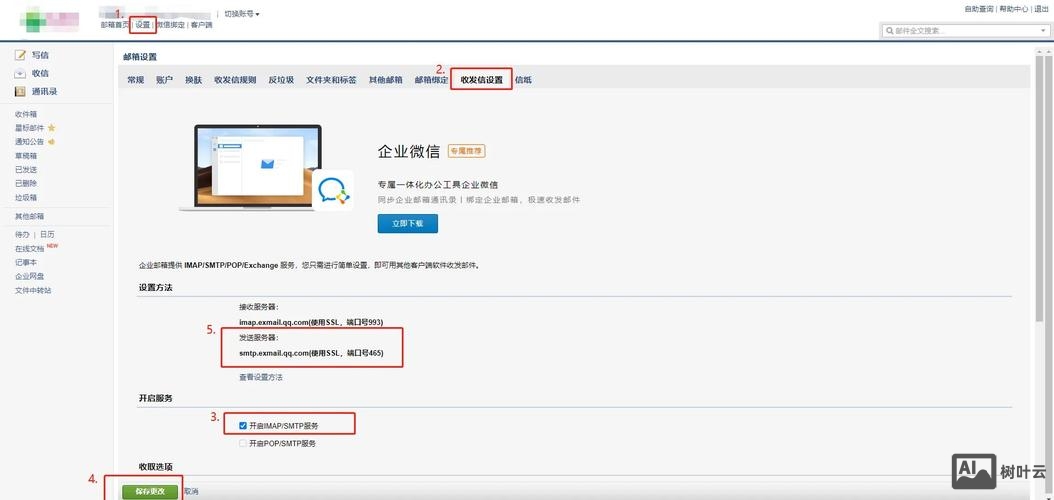Open 在线文档 in the sidebar
The height and width of the screenshot is (500, 1054).
point(30,249)
